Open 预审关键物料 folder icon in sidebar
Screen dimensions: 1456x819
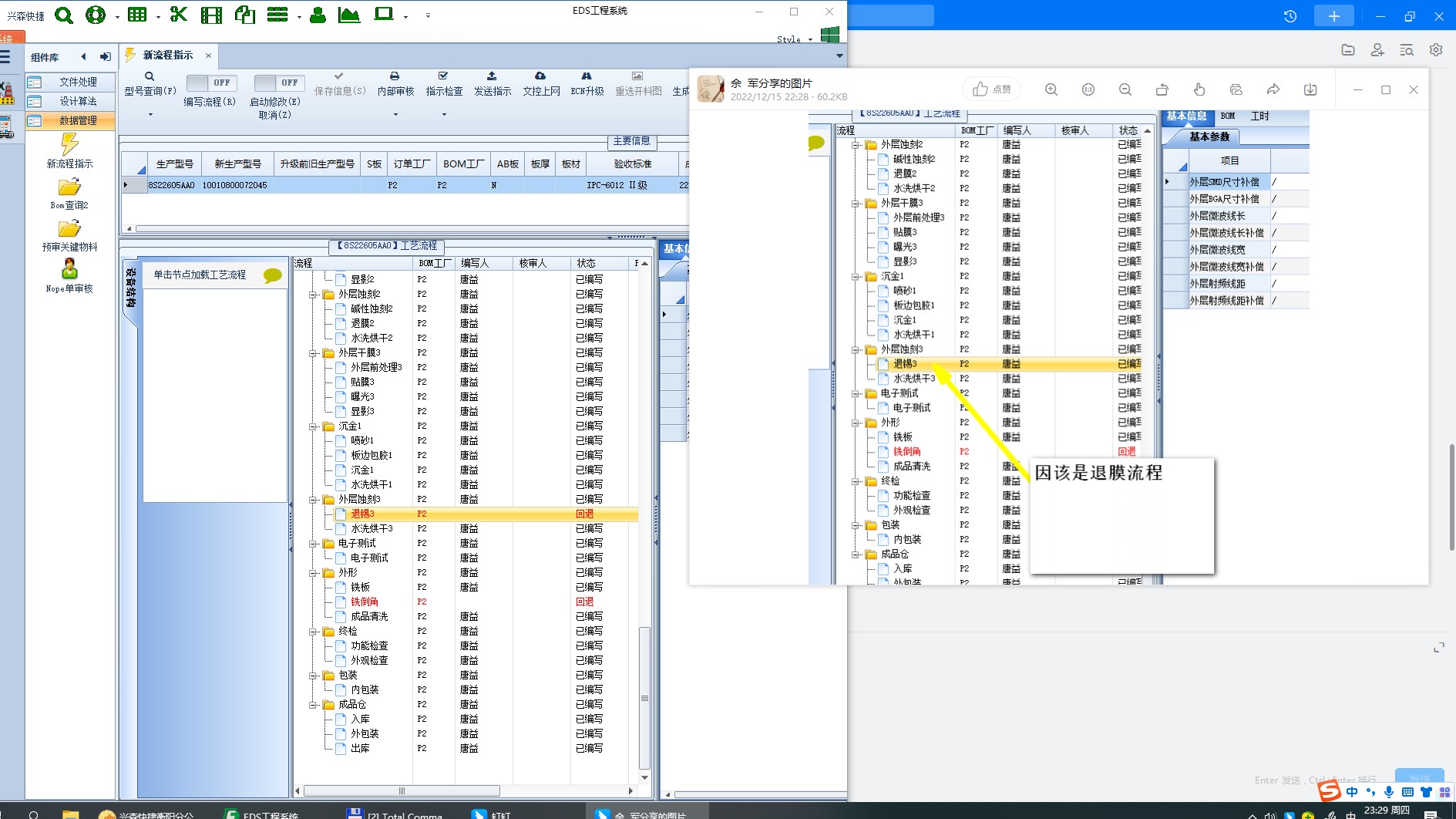pos(69,229)
